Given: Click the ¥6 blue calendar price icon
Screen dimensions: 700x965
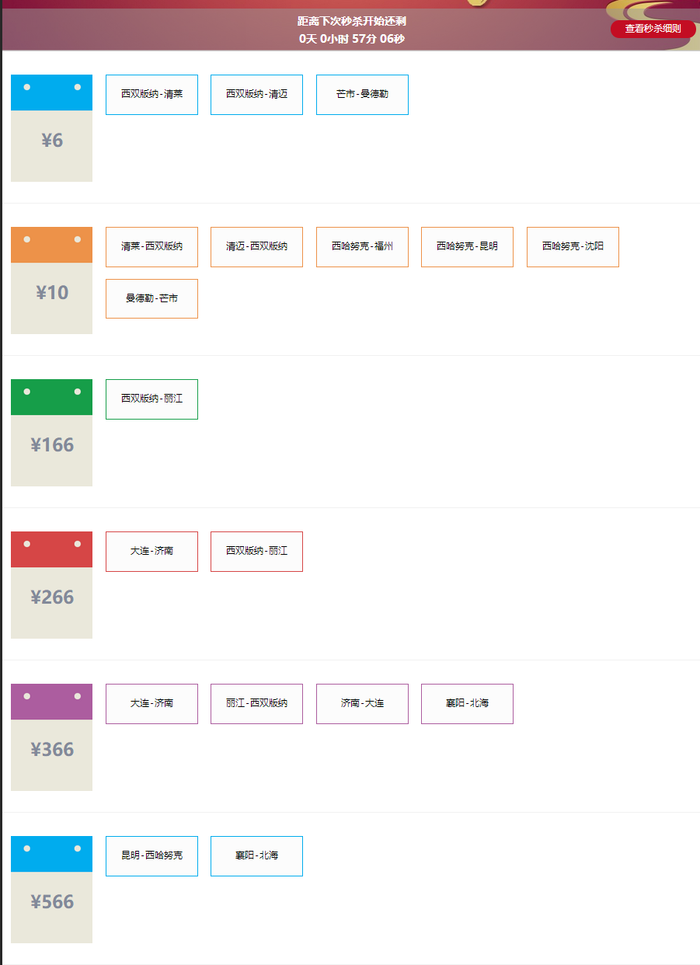Looking at the screenshot, I should coord(52,128).
